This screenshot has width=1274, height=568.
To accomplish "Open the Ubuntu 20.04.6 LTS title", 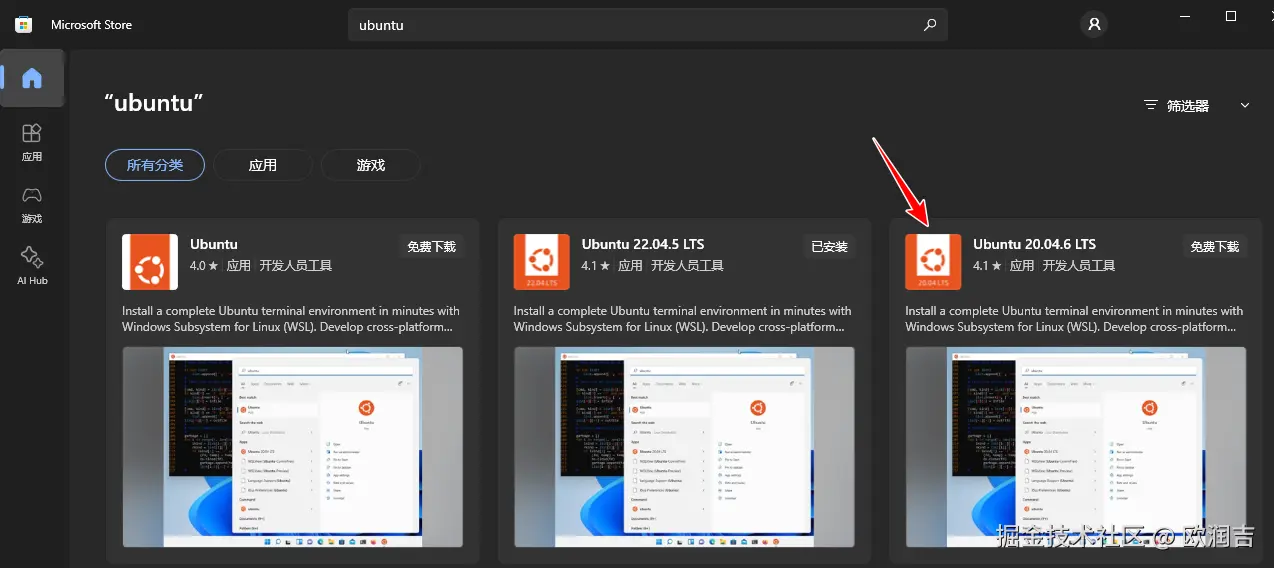I will coord(1034,244).
